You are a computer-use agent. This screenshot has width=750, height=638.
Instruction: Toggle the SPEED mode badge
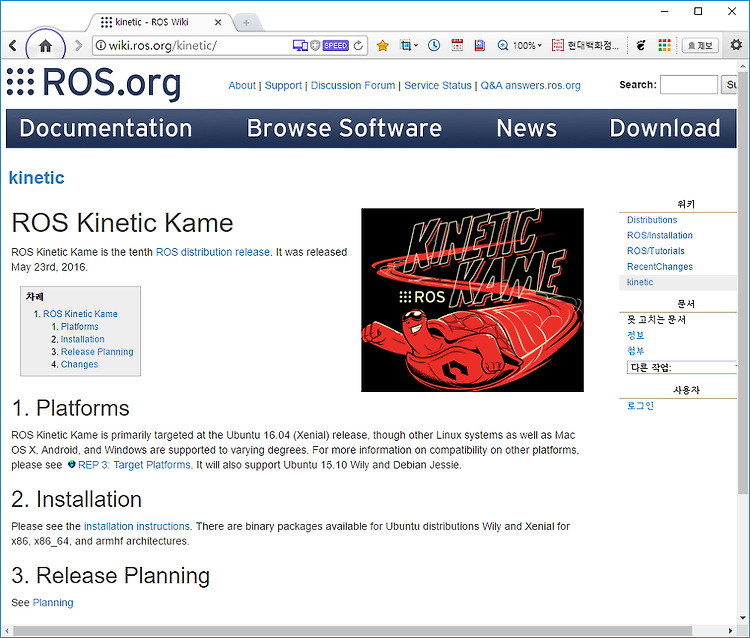click(x=335, y=45)
